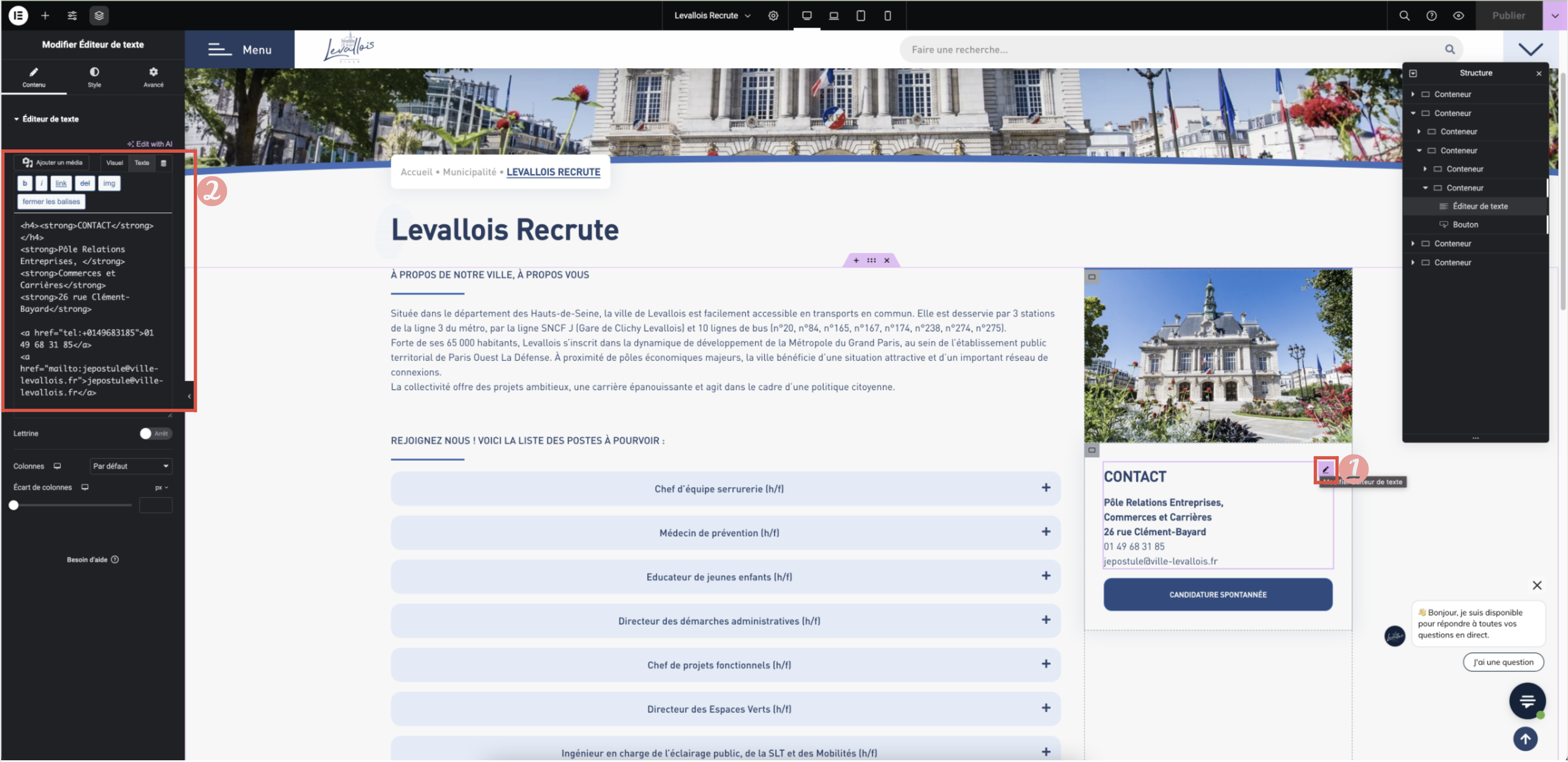Toggle the Structure layers icon
This screenshot has height=762, width=1568.
(x=99, y=15)
